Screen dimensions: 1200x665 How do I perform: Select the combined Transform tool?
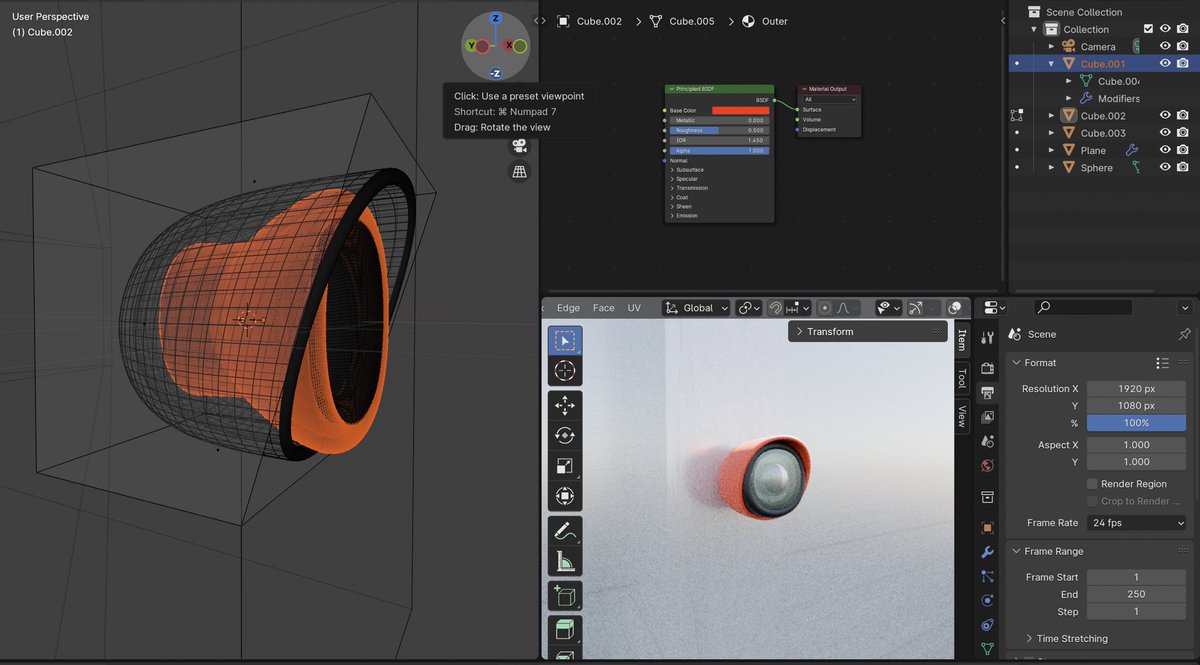coord(565,496)
